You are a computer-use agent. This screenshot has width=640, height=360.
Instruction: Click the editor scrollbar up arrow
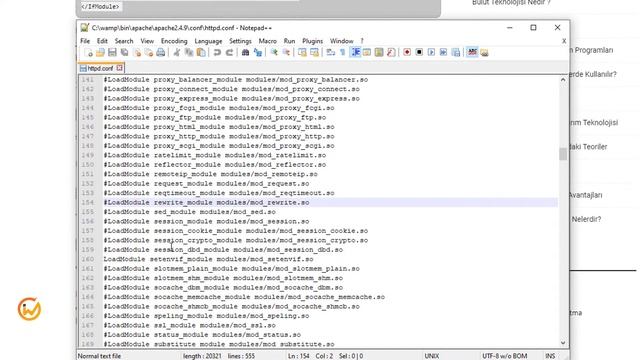coord(563,80)
